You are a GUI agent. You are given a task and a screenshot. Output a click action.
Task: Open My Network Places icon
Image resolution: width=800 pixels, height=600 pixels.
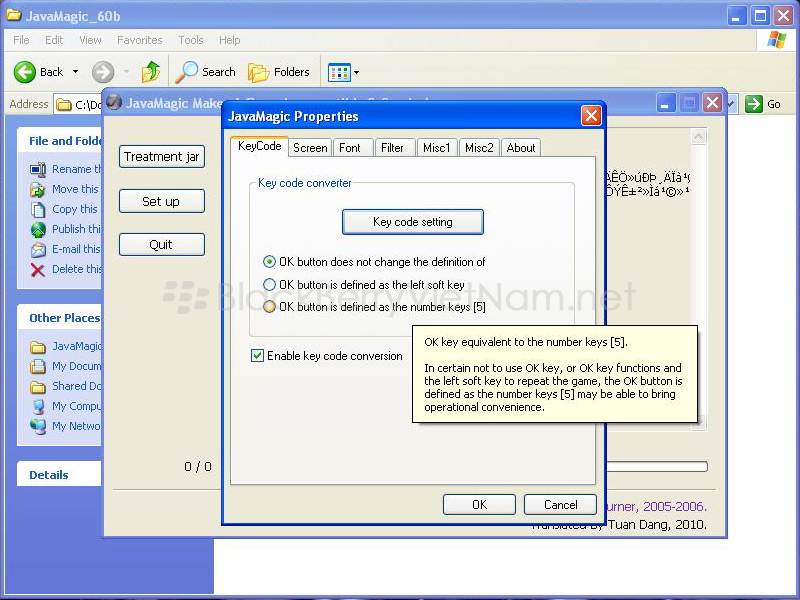38,426
